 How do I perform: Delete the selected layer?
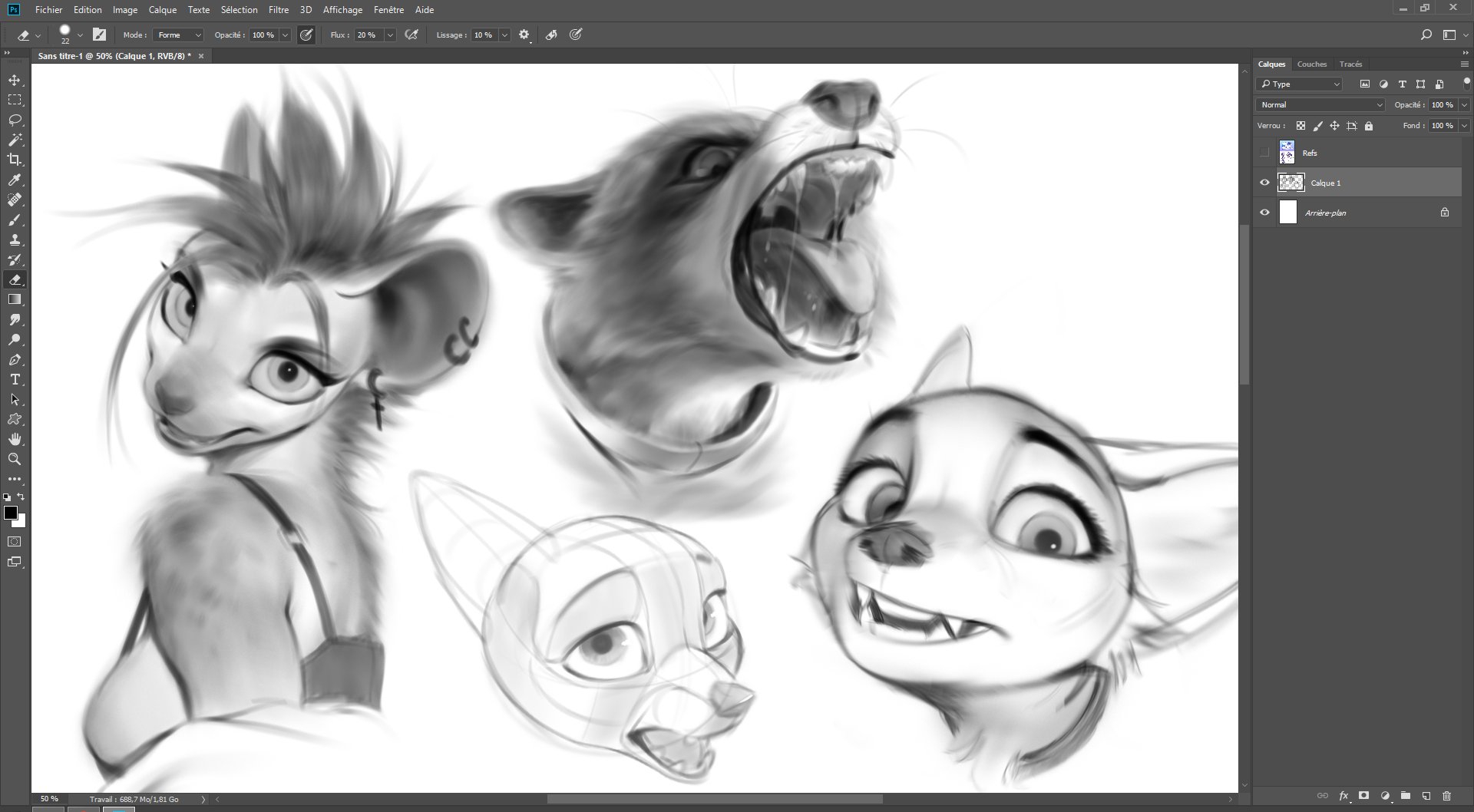(x=1447, y=796)
